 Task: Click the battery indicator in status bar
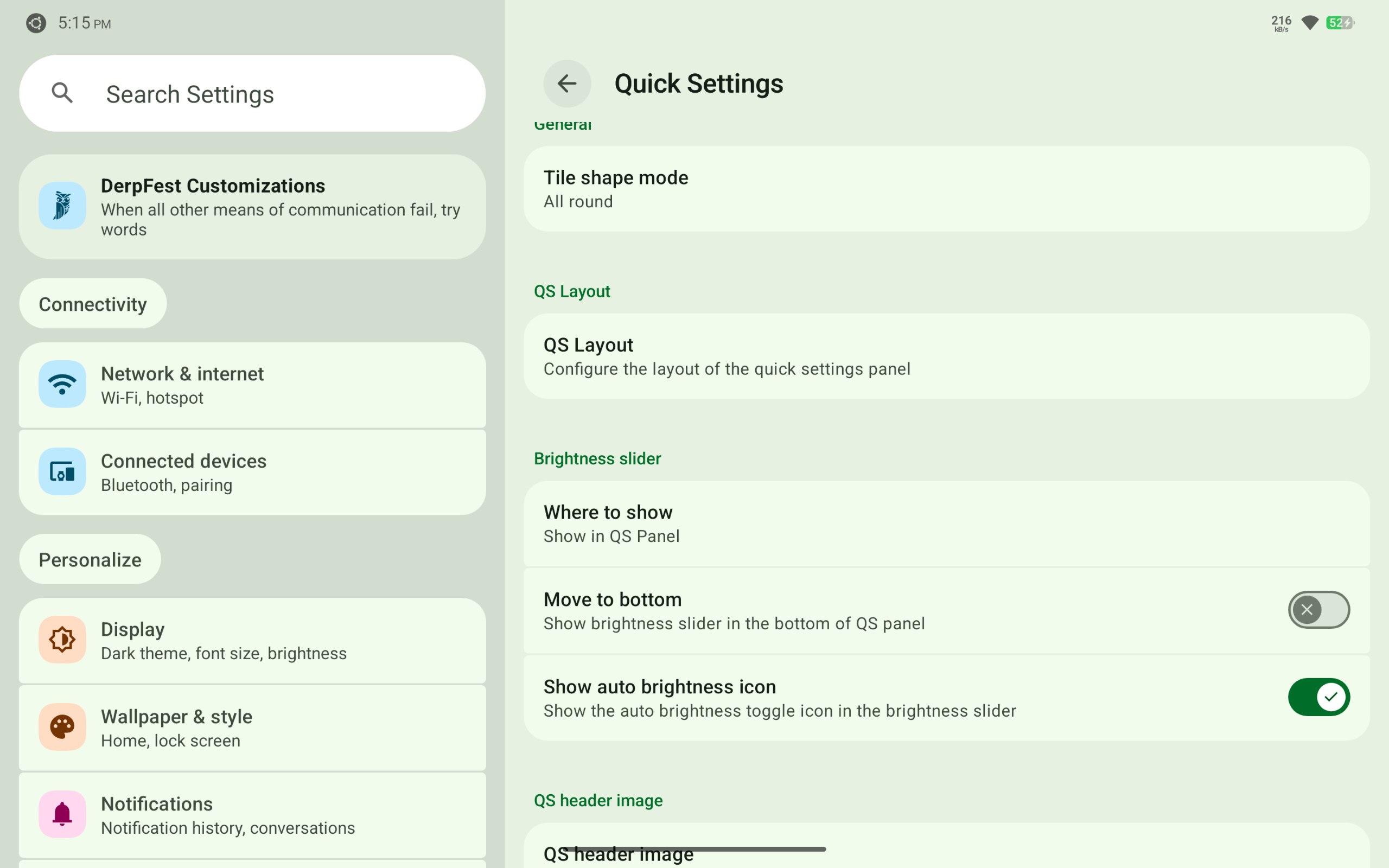click(x=1340, y=23)
